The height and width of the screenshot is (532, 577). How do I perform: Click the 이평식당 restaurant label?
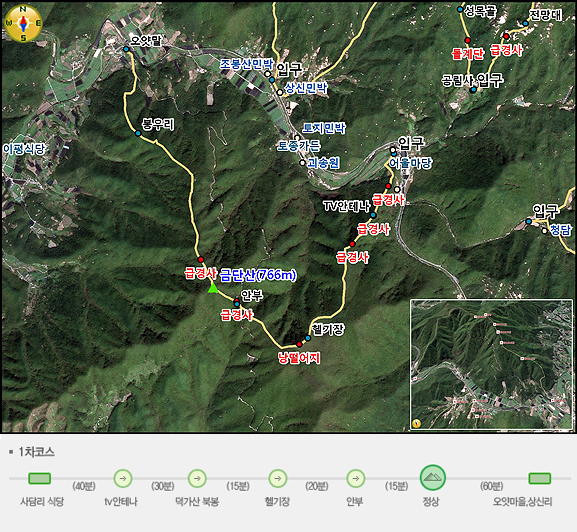pos(24,149)
